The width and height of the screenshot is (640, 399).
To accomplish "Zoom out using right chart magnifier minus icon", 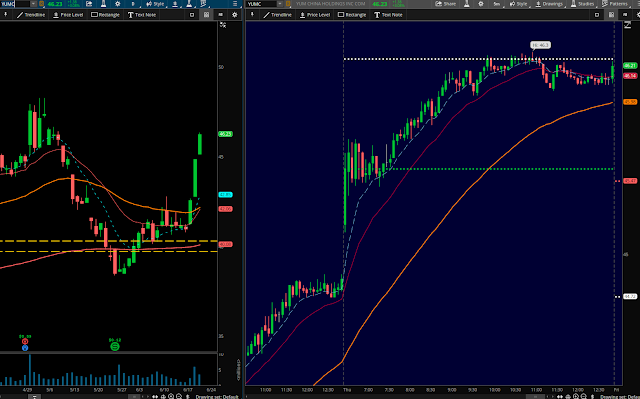I will pyautogui.click(x=584, y=396).
